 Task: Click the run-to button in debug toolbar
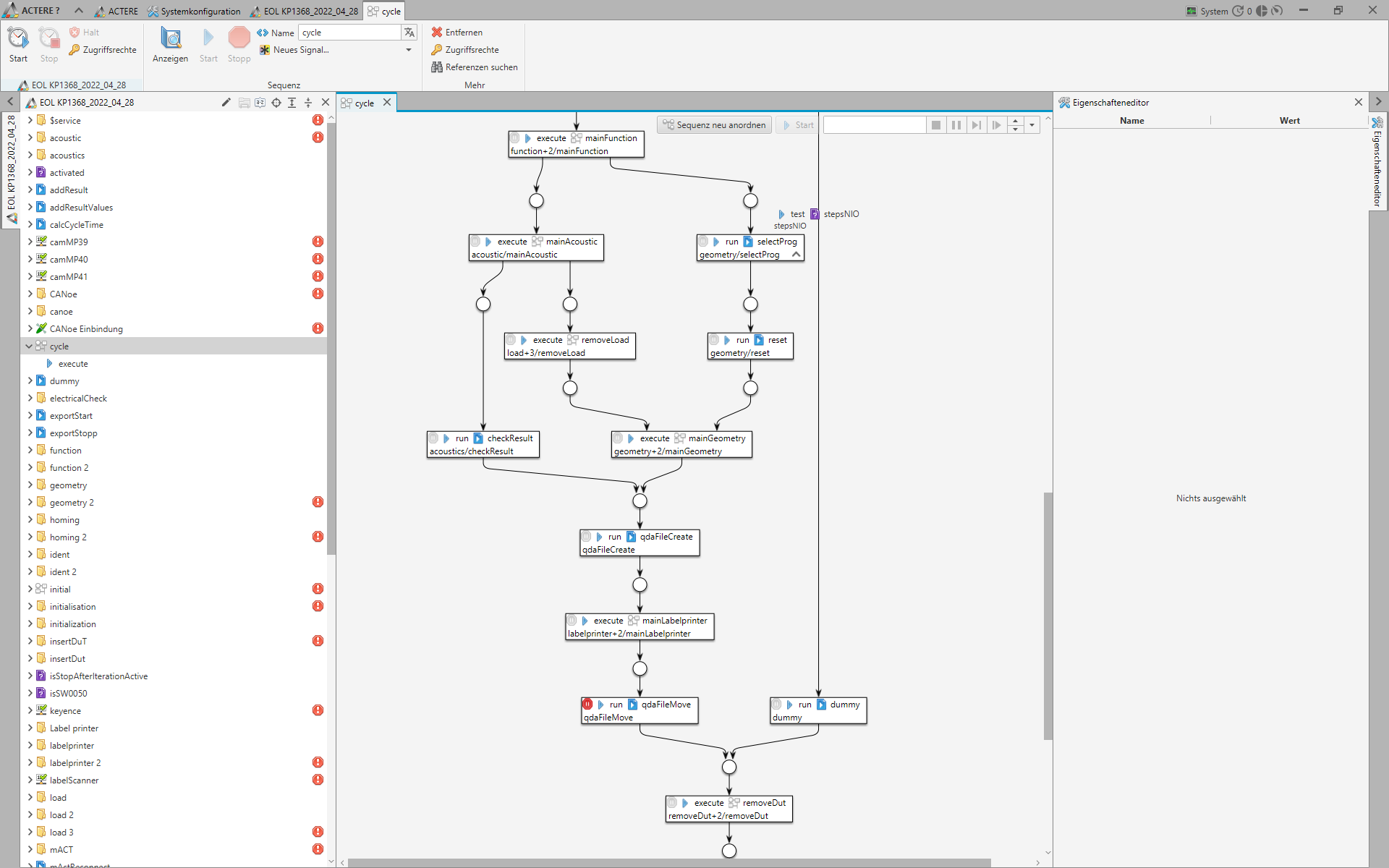point(997,125)
